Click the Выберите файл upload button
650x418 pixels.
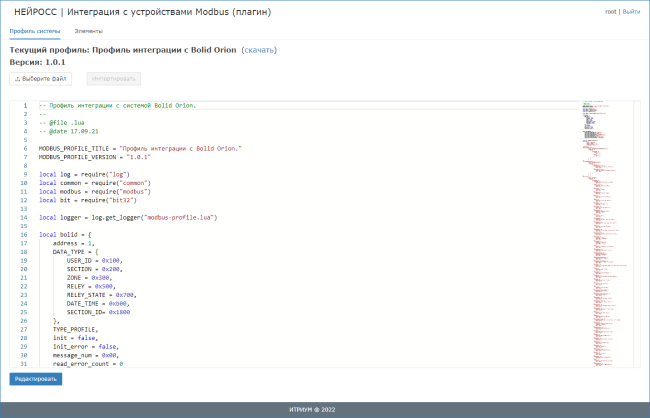point(41,79)
